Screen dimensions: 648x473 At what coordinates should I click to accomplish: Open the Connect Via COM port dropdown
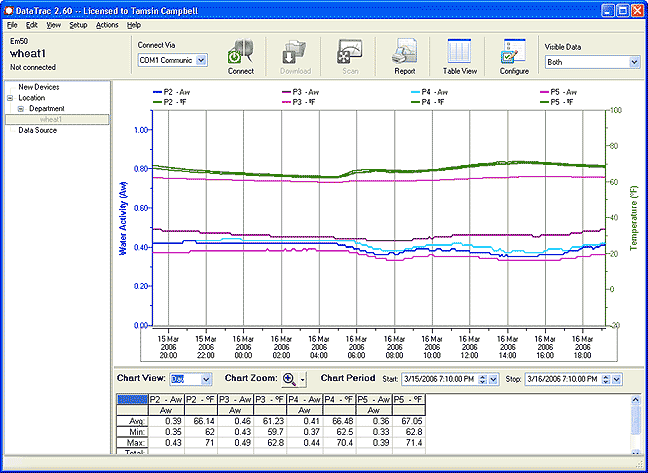pos(201,61)
